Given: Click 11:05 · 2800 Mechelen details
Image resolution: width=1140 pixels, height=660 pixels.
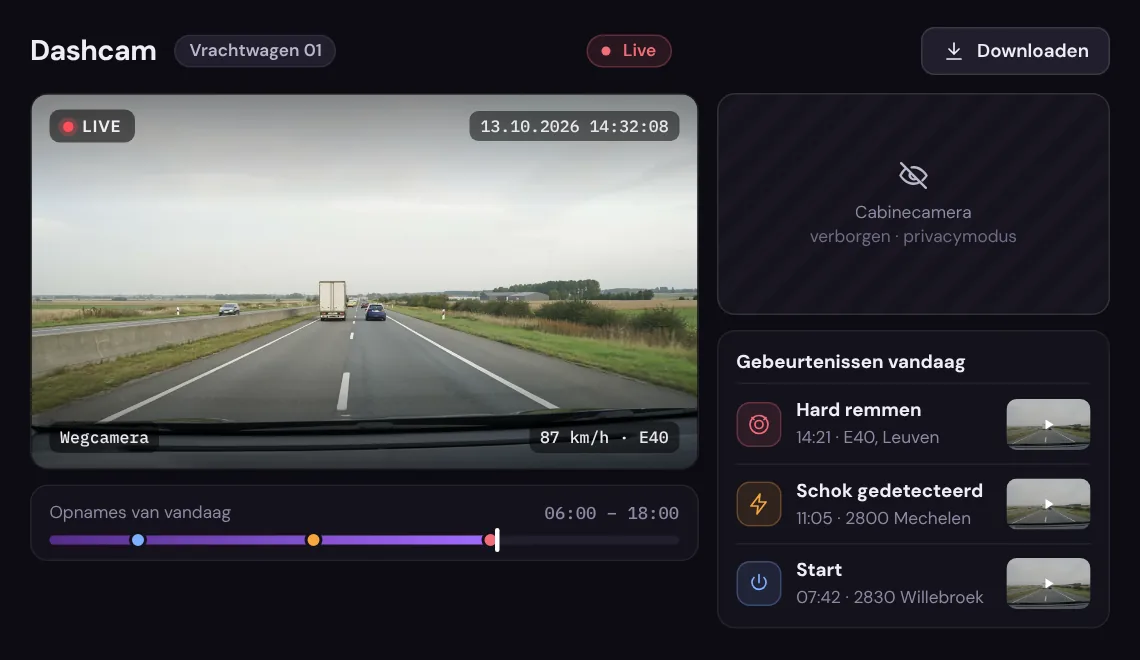Looking at the screenshot, I should (883, 518).
